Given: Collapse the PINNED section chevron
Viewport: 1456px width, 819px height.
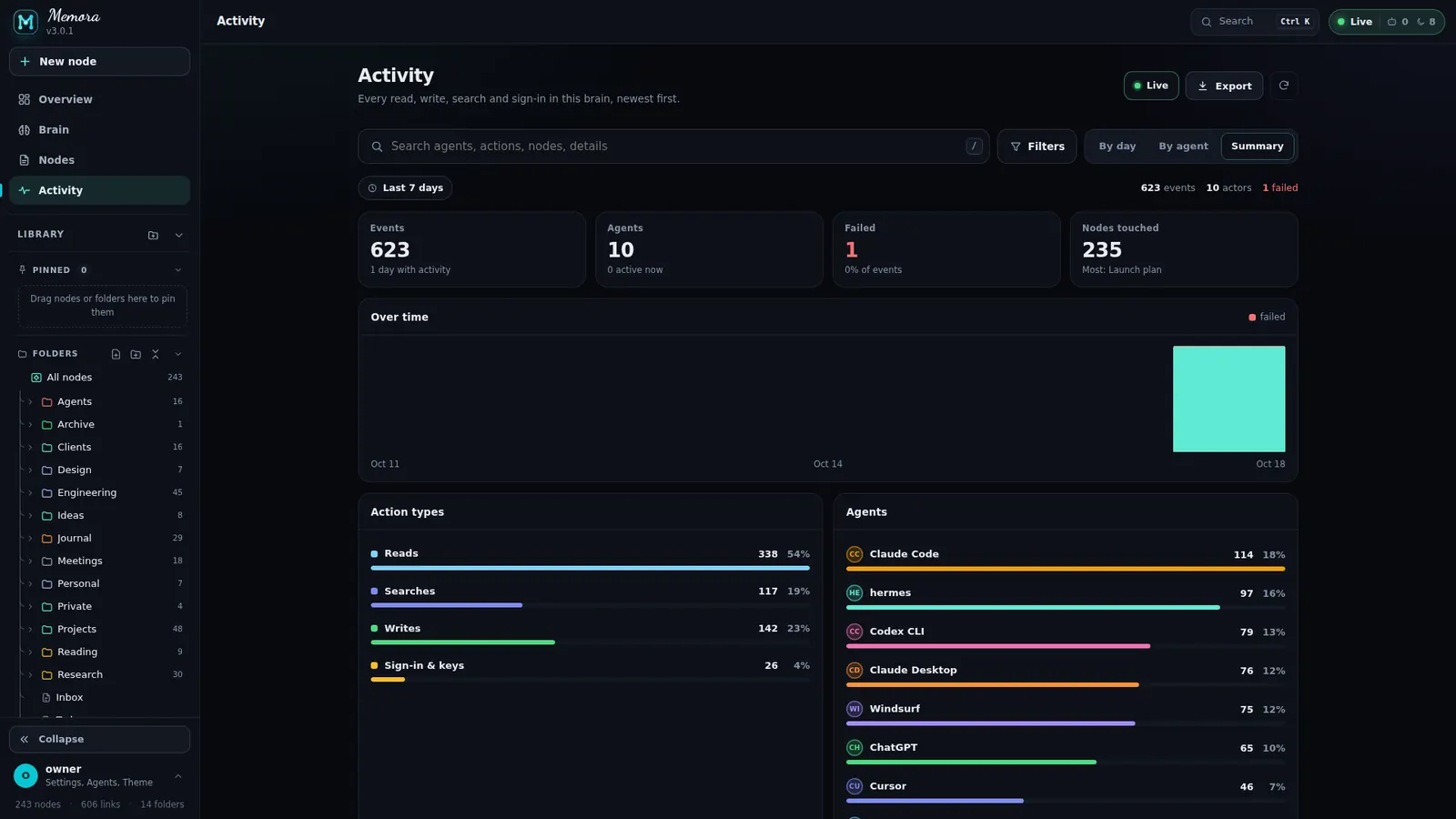Looking at the screenshot, I should pyautogui.click(x=178, y=270).
